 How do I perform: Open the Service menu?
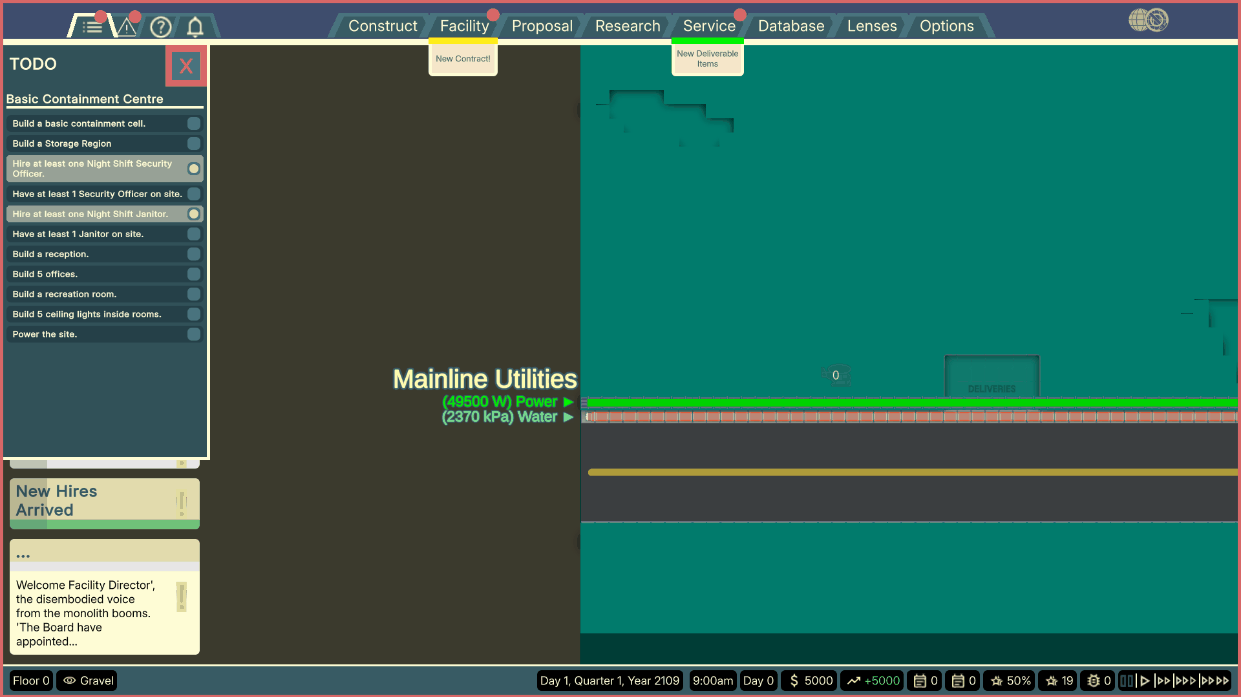pyautogui.click(x=709, y=26)
